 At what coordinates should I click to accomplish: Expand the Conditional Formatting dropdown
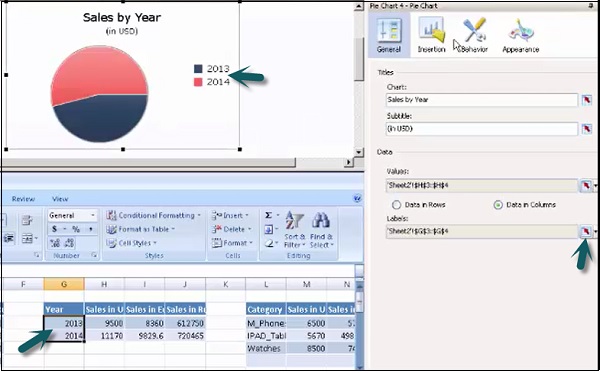coord(153,215)
